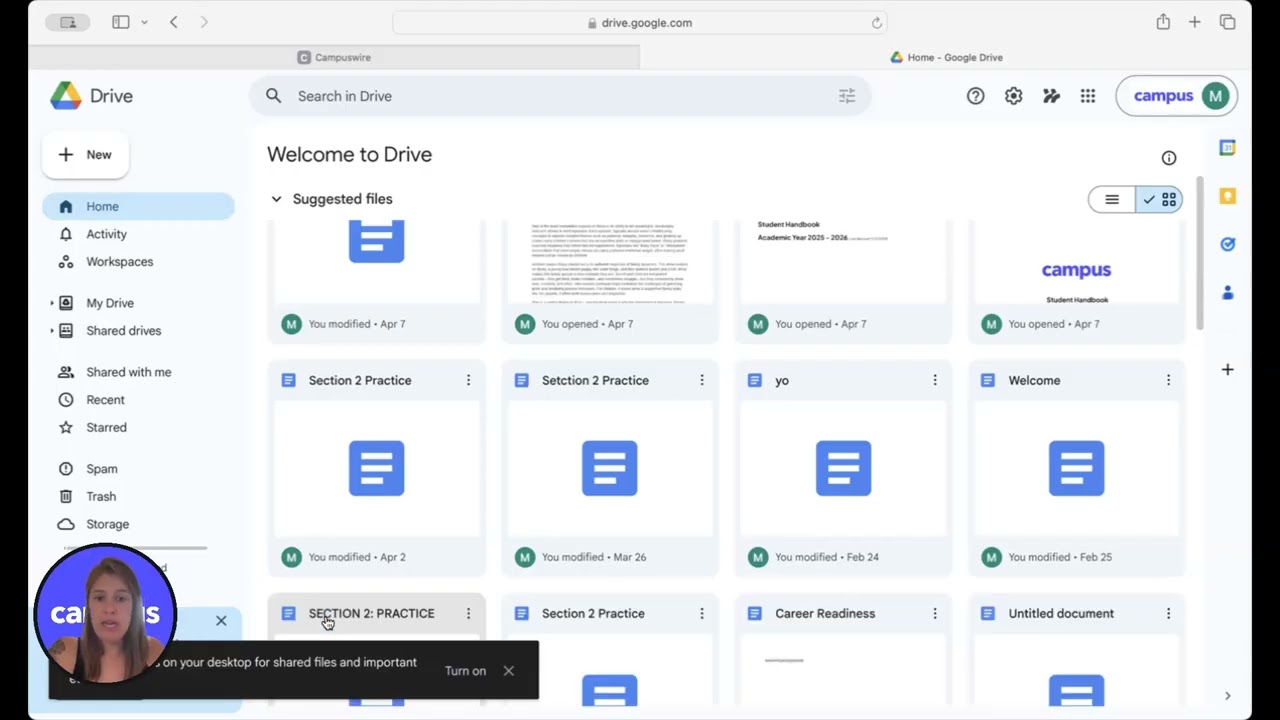Open more actions for Career Readiness

click(935, 613)
